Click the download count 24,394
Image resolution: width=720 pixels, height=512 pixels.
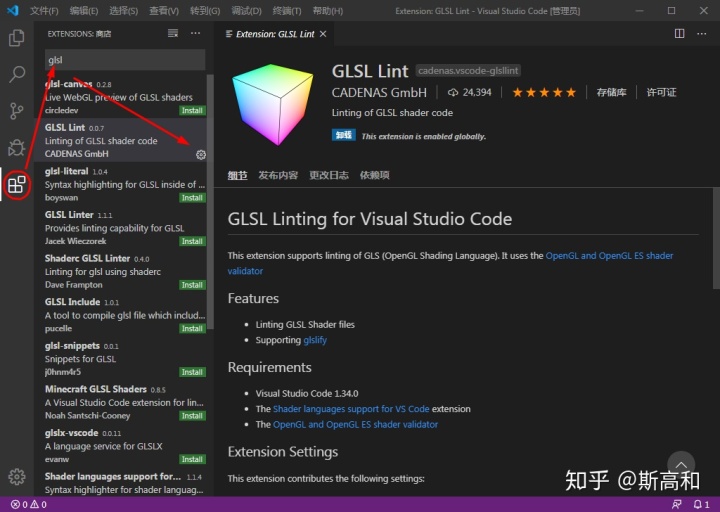pos(469,92)
